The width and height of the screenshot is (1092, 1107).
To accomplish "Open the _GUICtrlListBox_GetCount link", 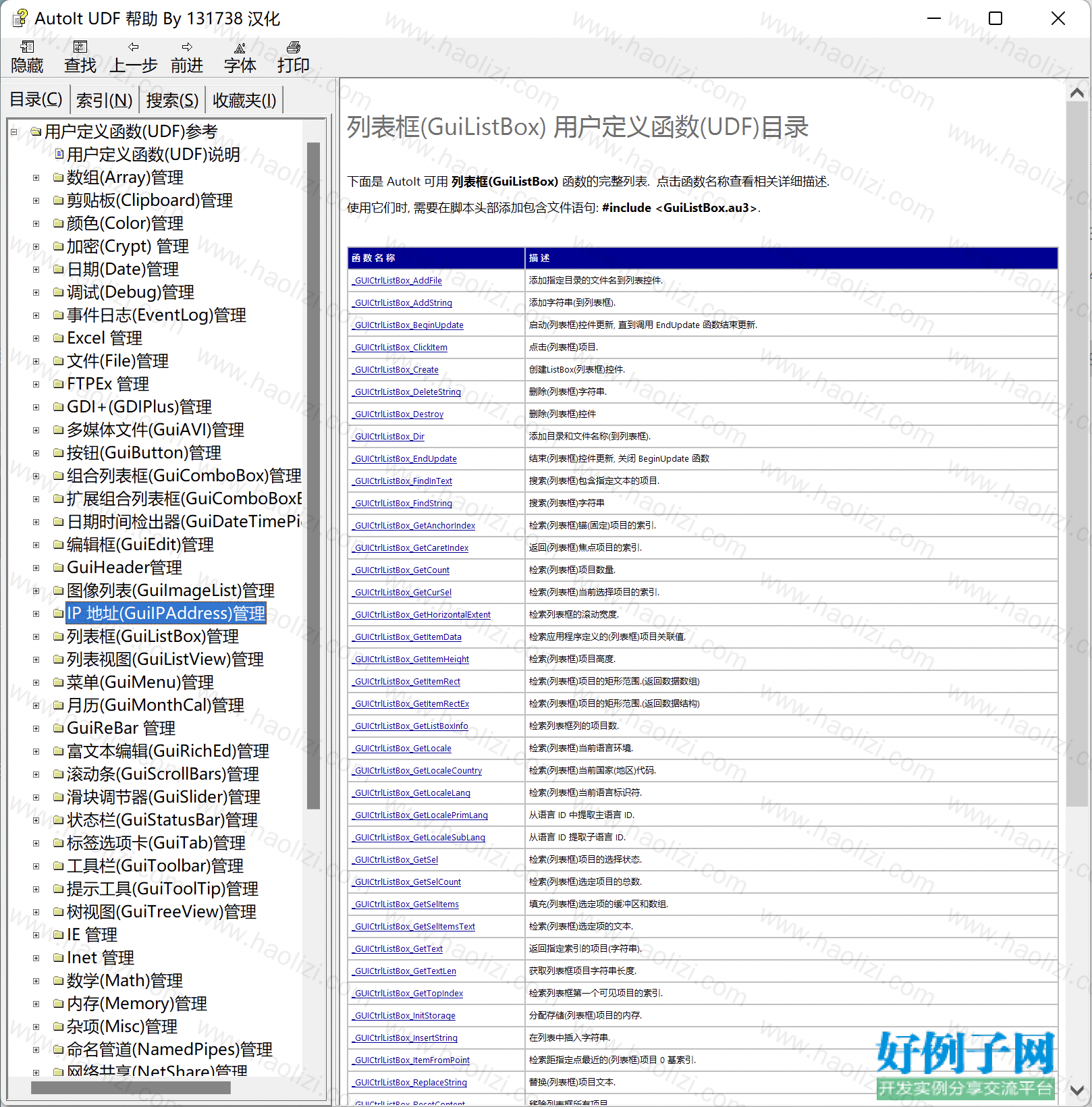I will 401,570.
